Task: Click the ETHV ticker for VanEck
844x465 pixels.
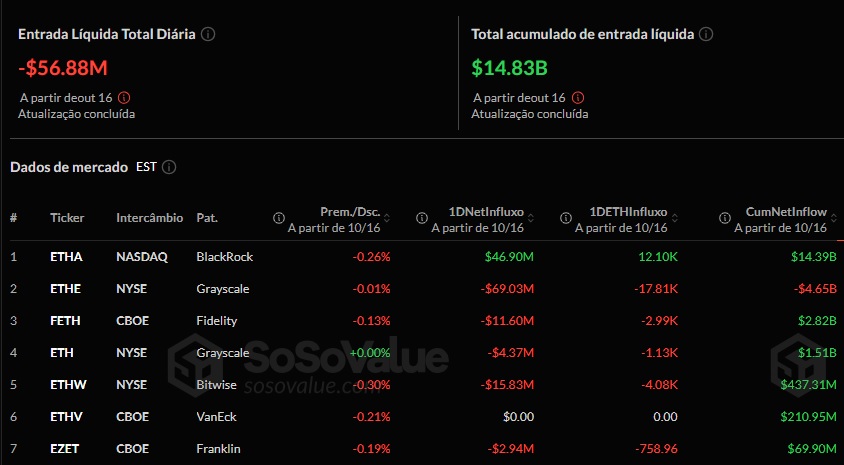Action: [66, 417]
